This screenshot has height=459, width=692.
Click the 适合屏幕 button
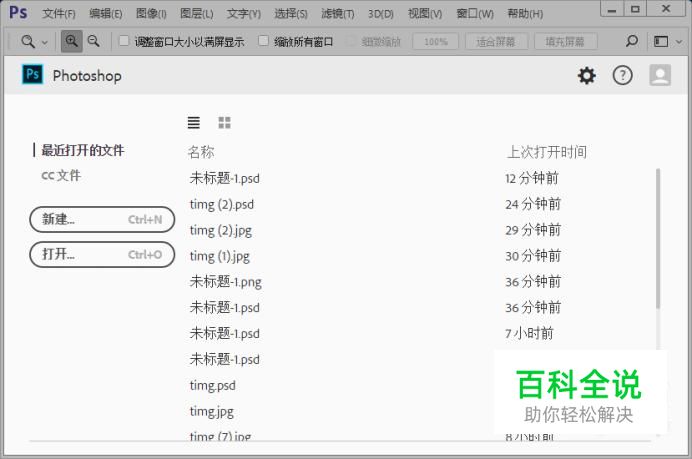point(496,42)
